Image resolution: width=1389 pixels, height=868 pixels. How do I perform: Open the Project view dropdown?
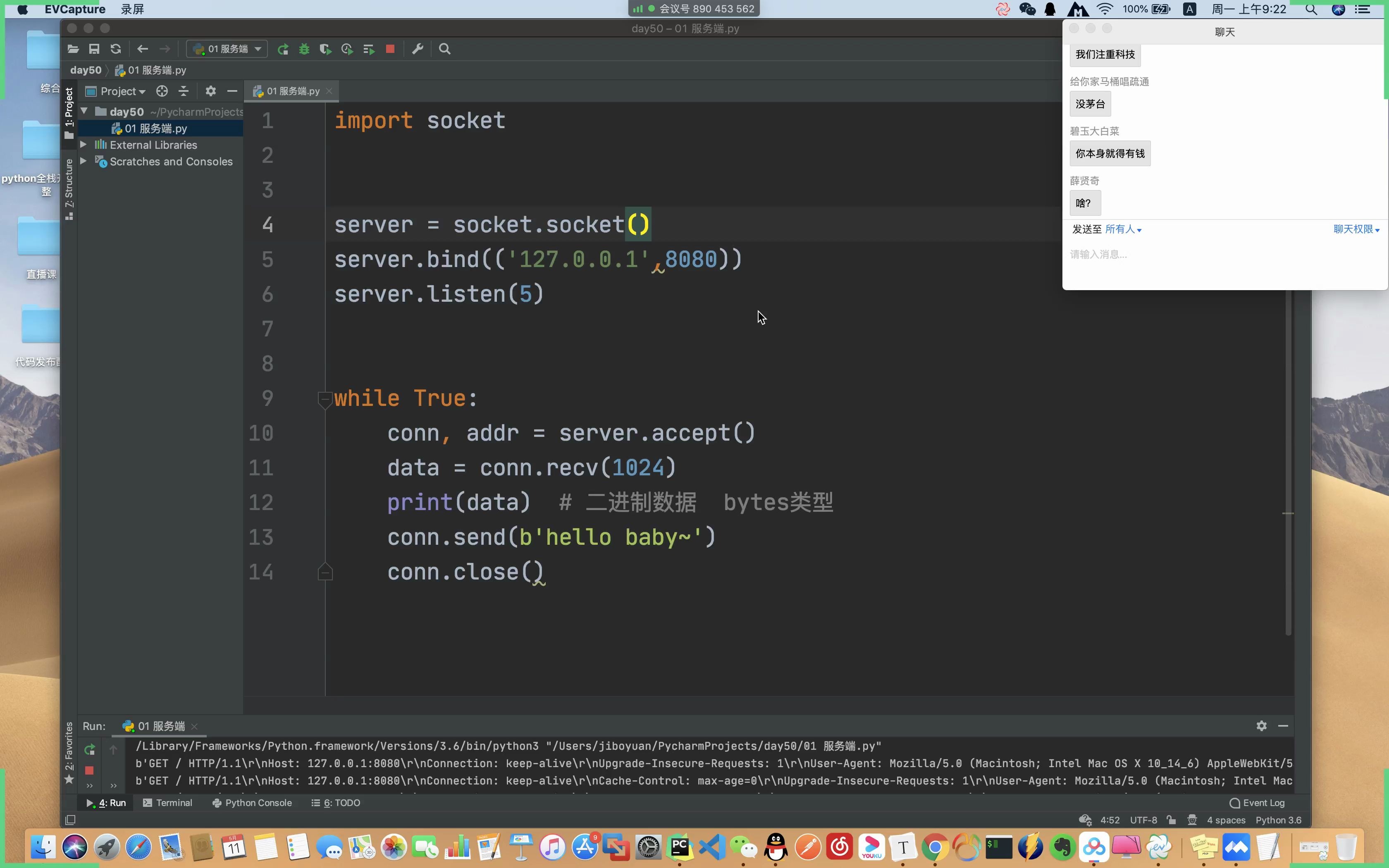(116, 91)
